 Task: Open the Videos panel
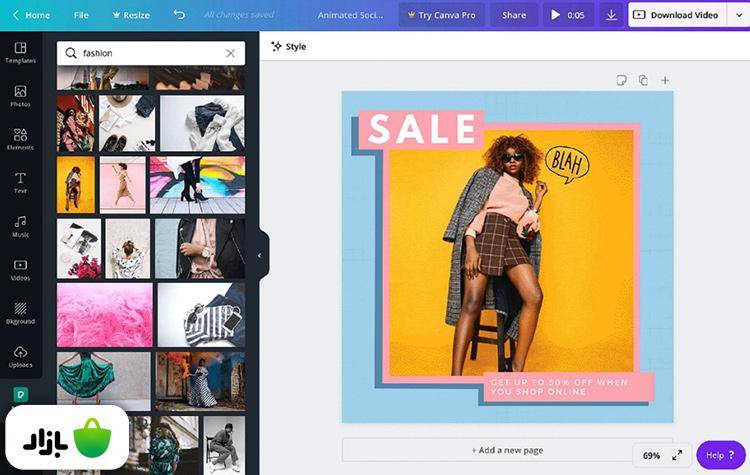(x=20, y=269)
